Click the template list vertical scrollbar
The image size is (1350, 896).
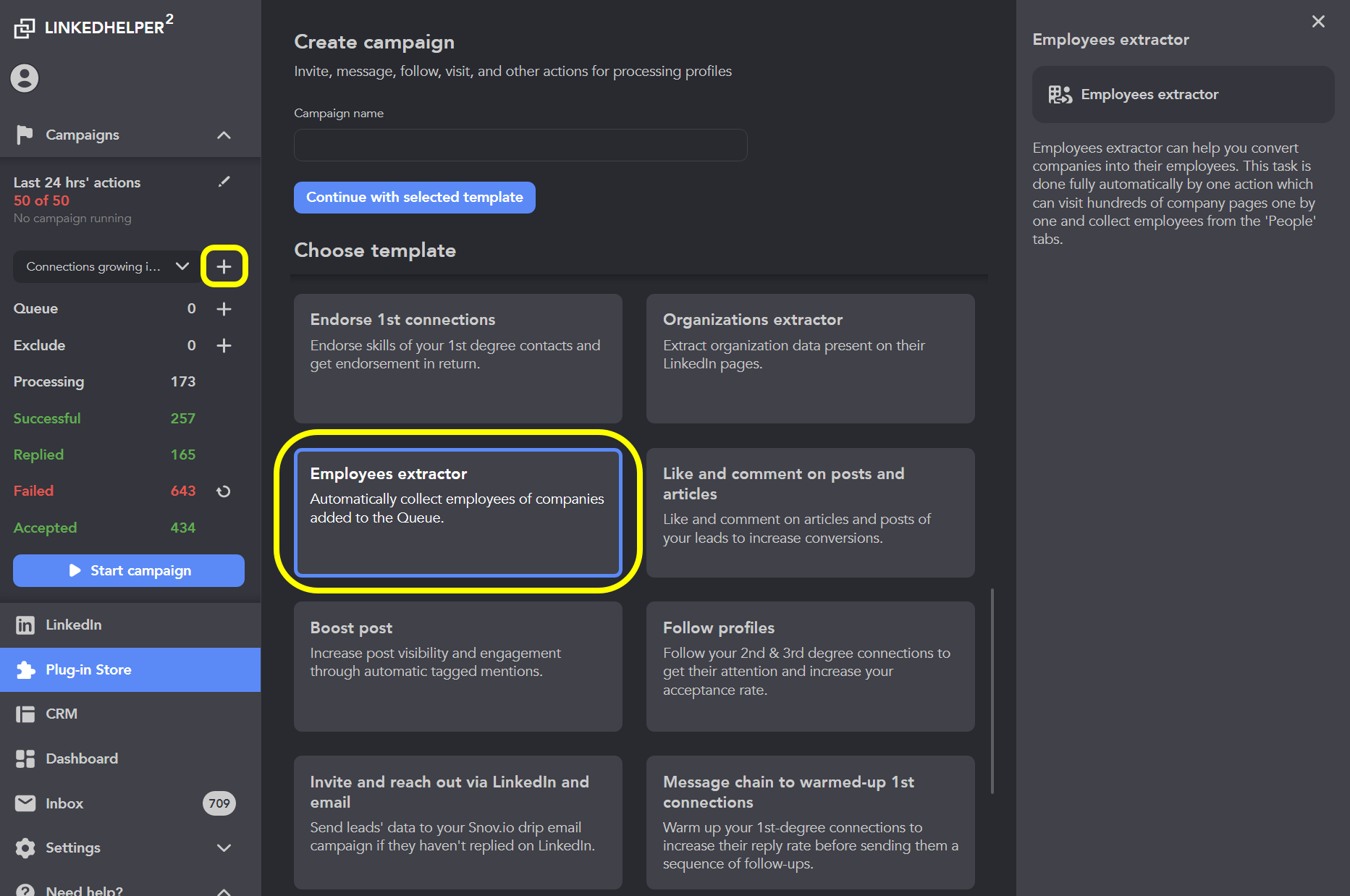coord(992,690)
